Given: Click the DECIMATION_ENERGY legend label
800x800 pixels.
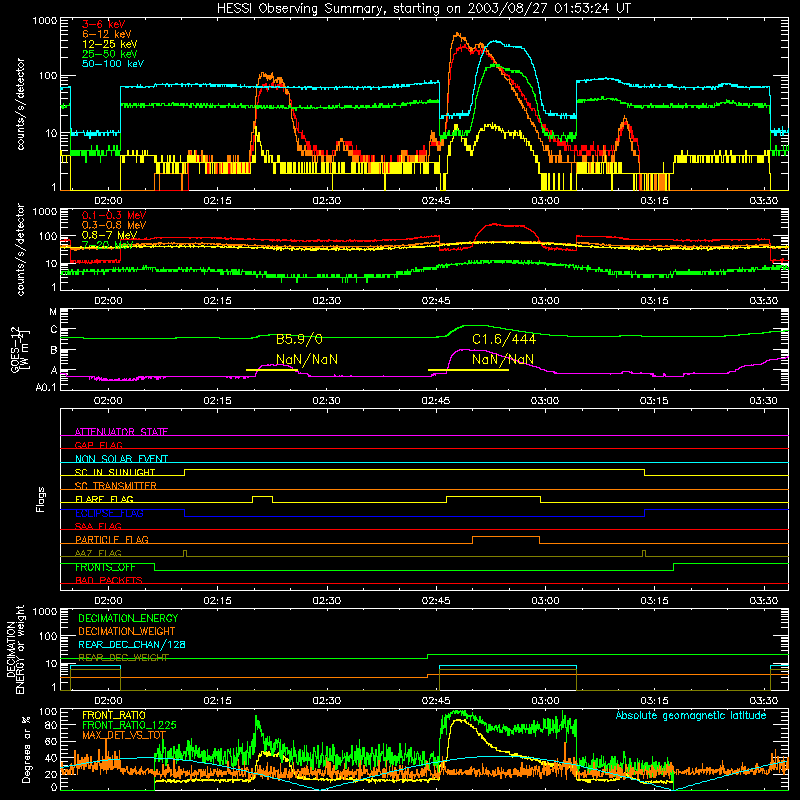Looking at the screenshot, I should coord(128,618).
